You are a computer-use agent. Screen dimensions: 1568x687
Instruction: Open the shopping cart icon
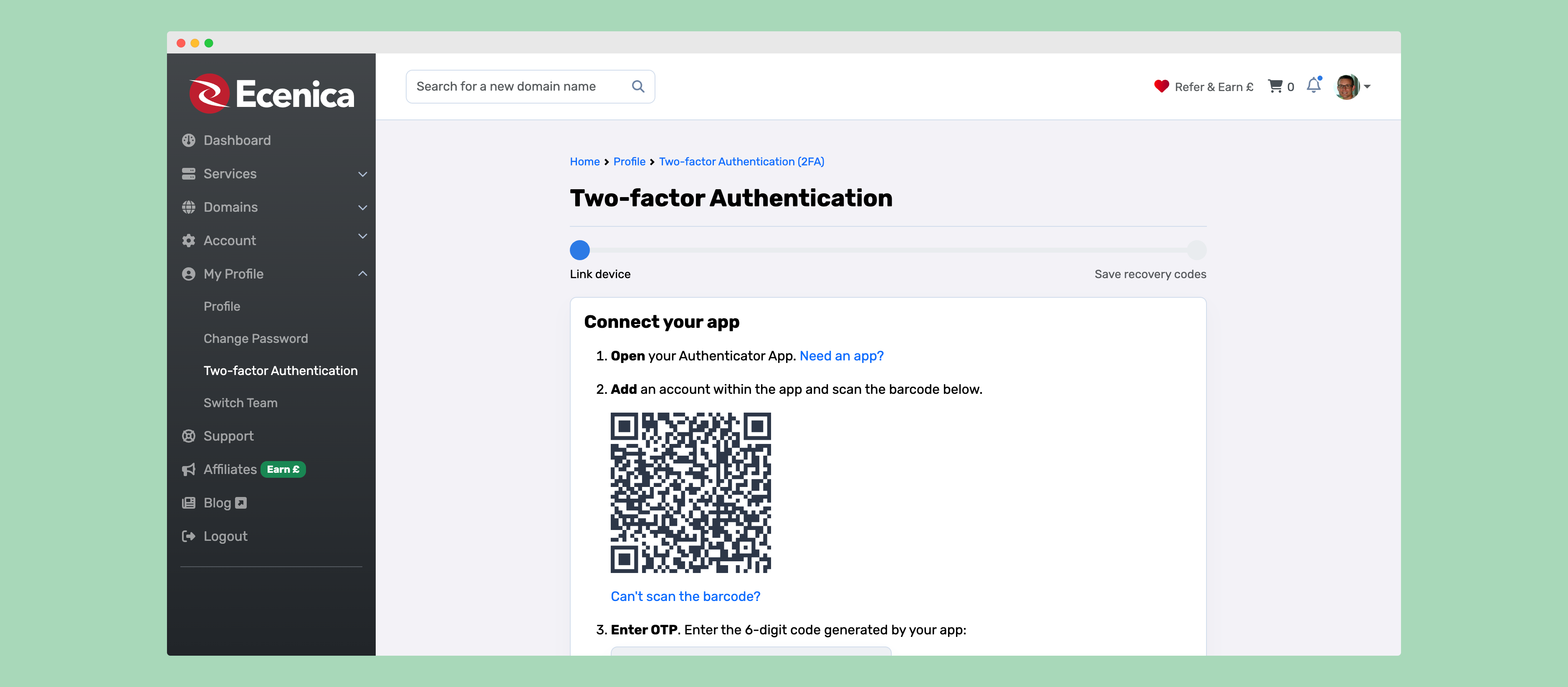1275,86
